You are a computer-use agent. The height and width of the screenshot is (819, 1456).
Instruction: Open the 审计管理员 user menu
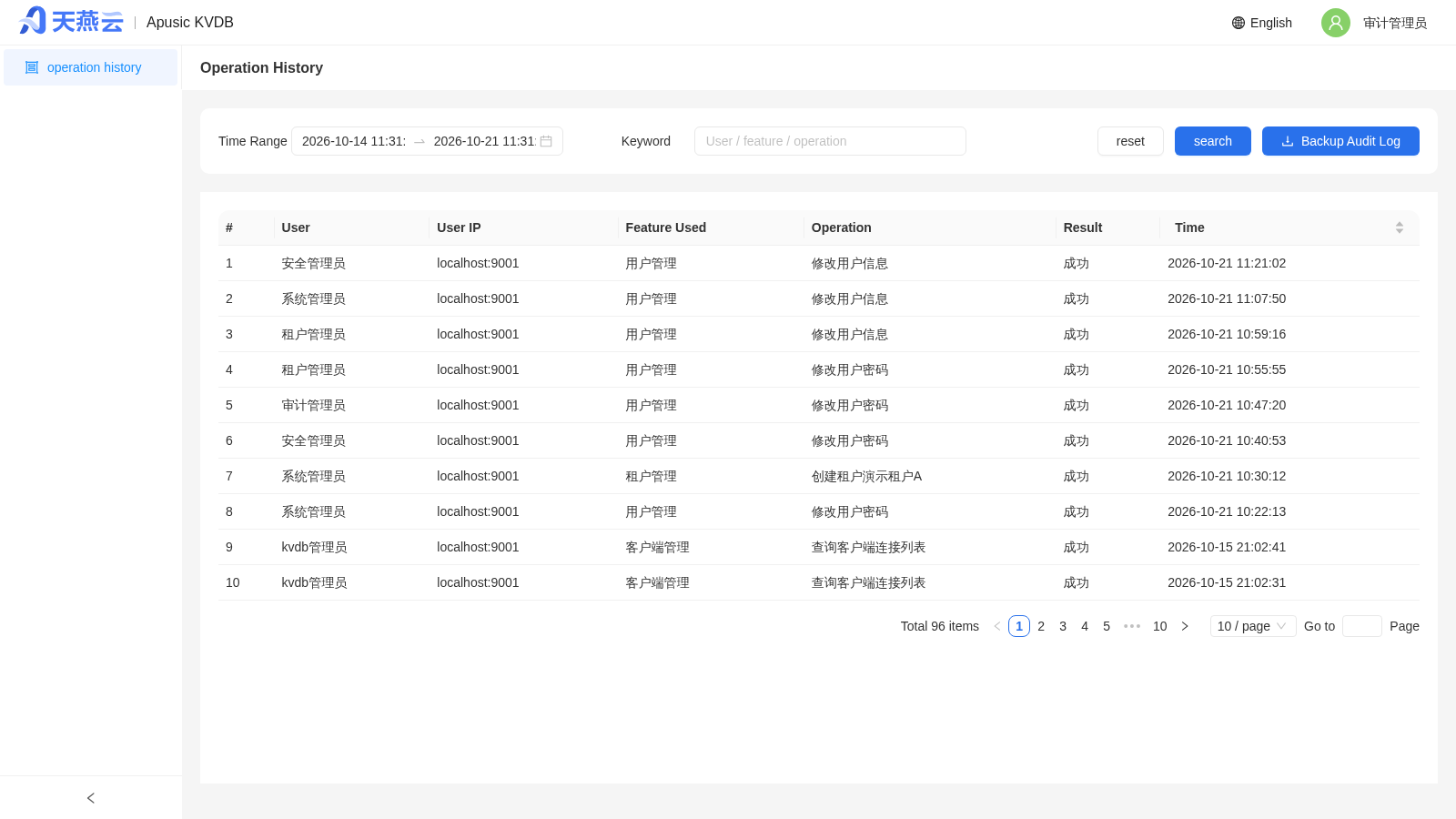(x=1395, y=23)
